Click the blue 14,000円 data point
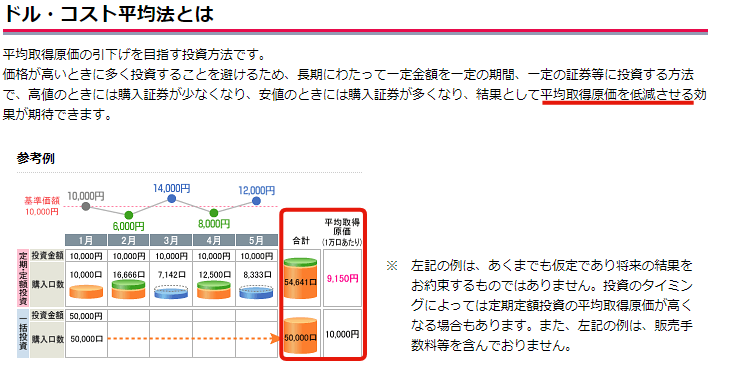 point(172,199)
